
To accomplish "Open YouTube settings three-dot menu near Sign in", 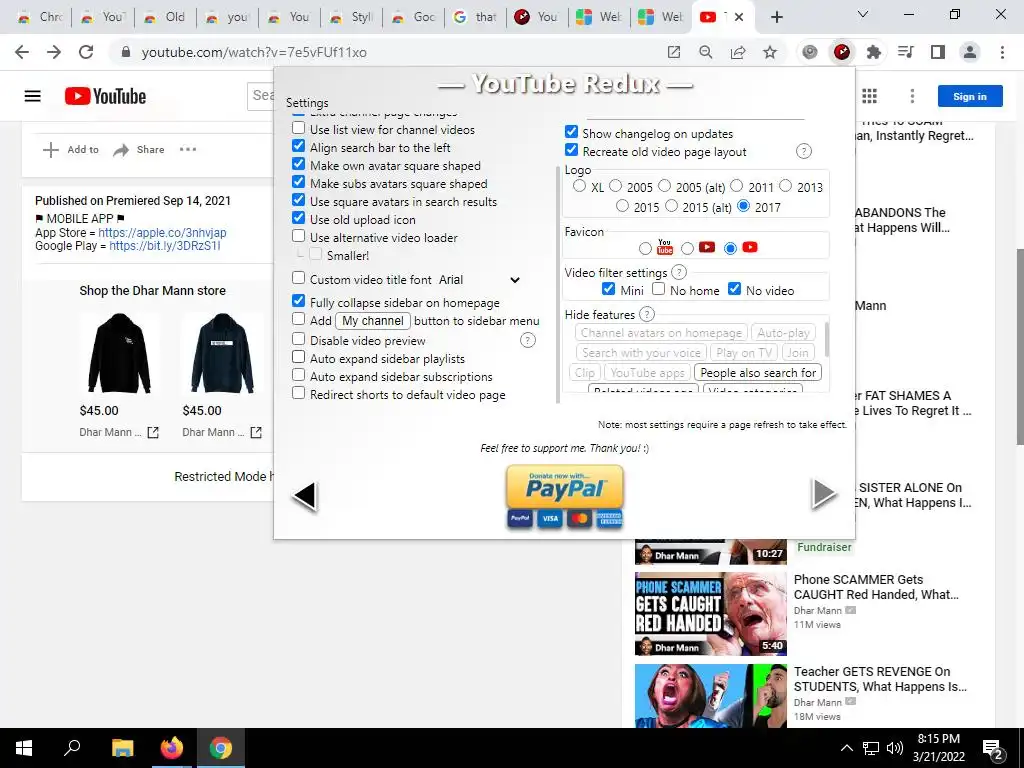I will point(912,97).
